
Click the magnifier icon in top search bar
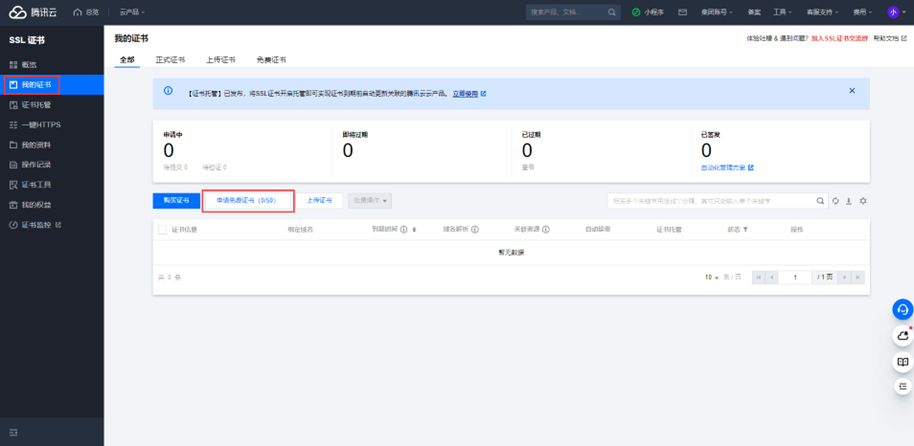click(x=611, y=12)
